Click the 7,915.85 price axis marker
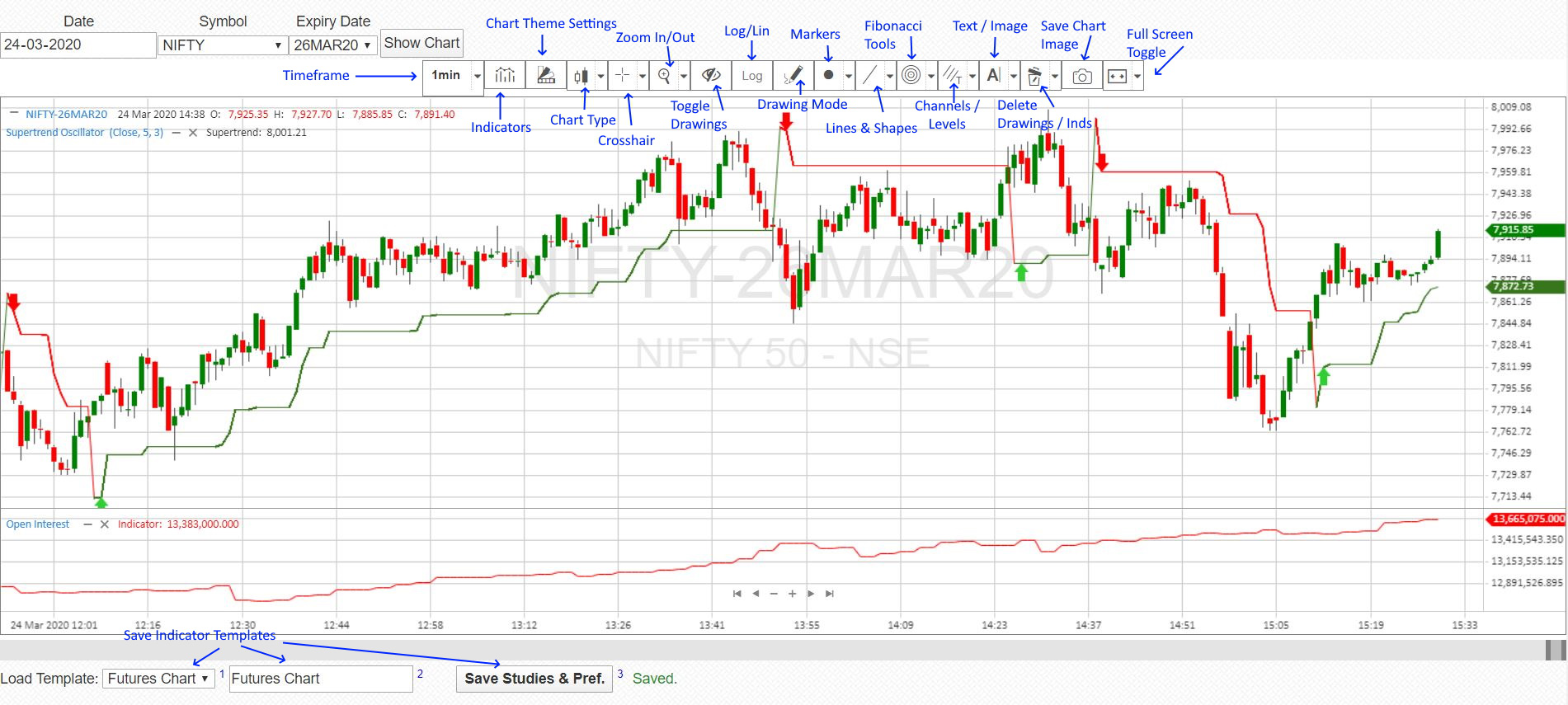 click(1524, 230)
